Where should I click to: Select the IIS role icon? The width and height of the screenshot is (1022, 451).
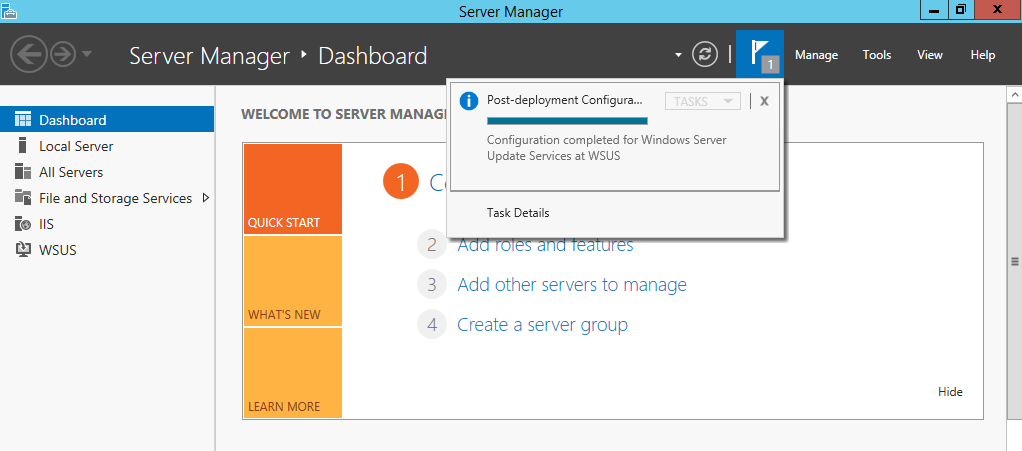tap(23, 224)
